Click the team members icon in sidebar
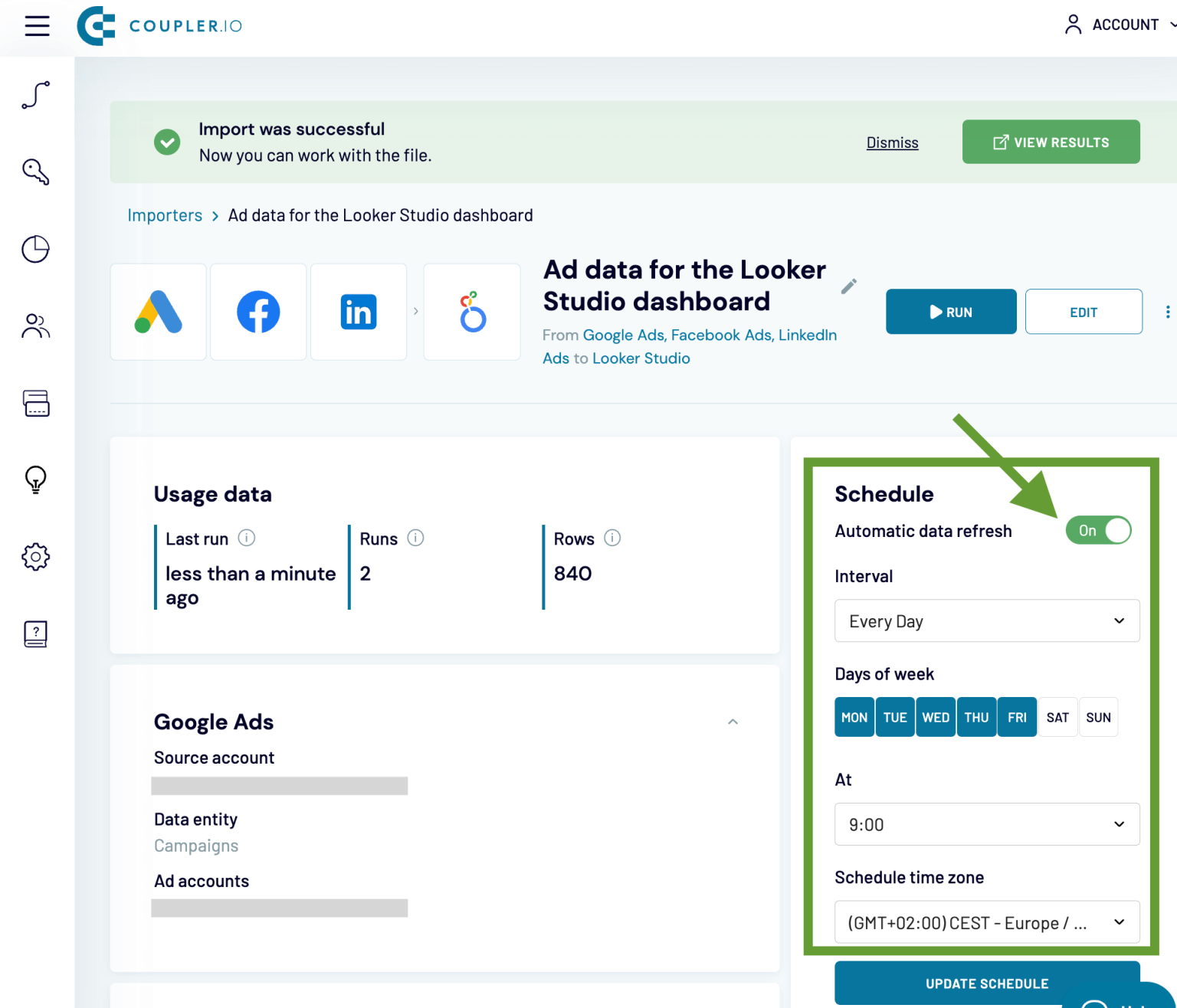1177x1008 pixels. (x=35, y=326)
